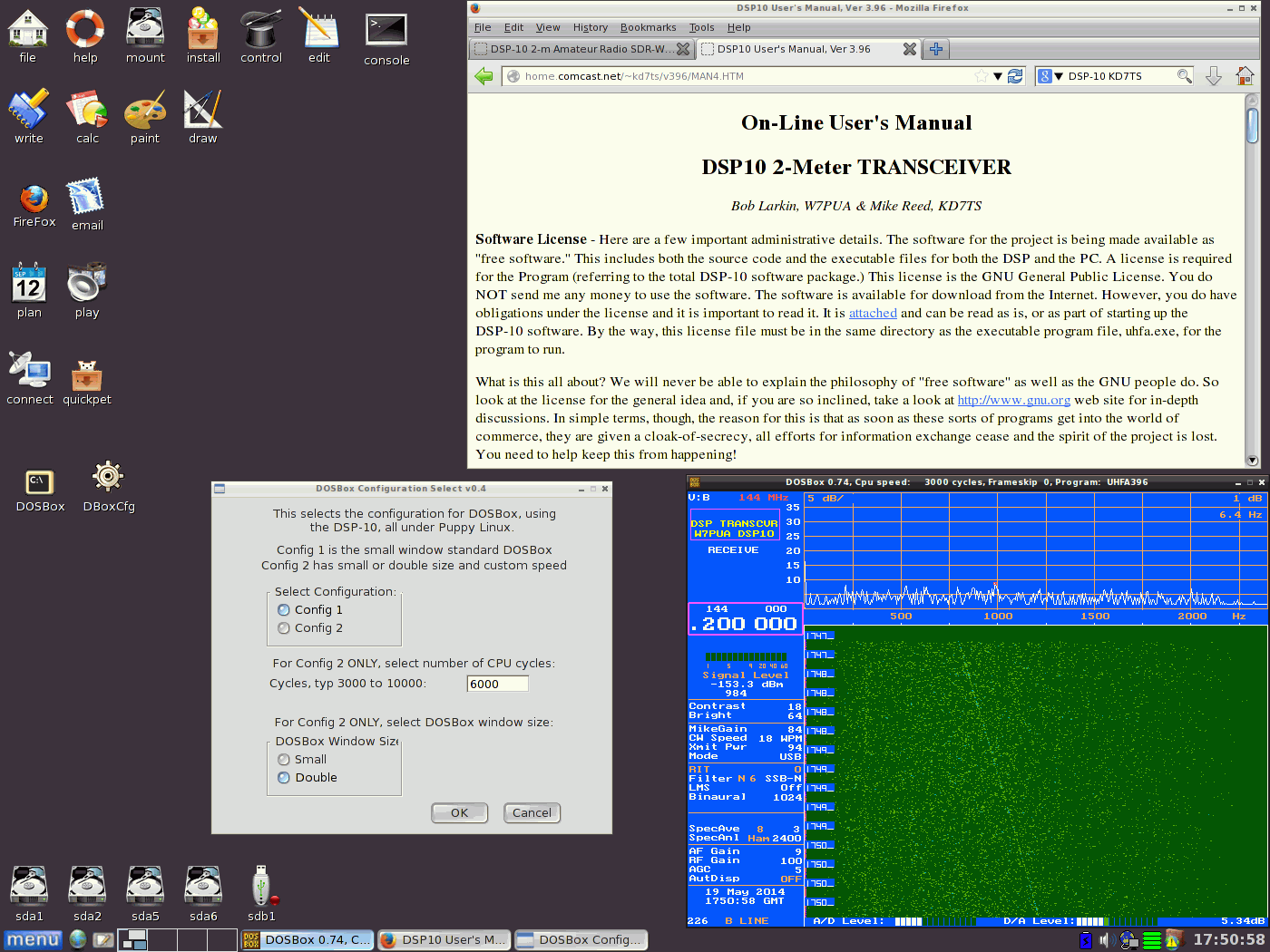Open the View menu in Firefox
This screenshot has height=952, width=1270.
point(548,27)
